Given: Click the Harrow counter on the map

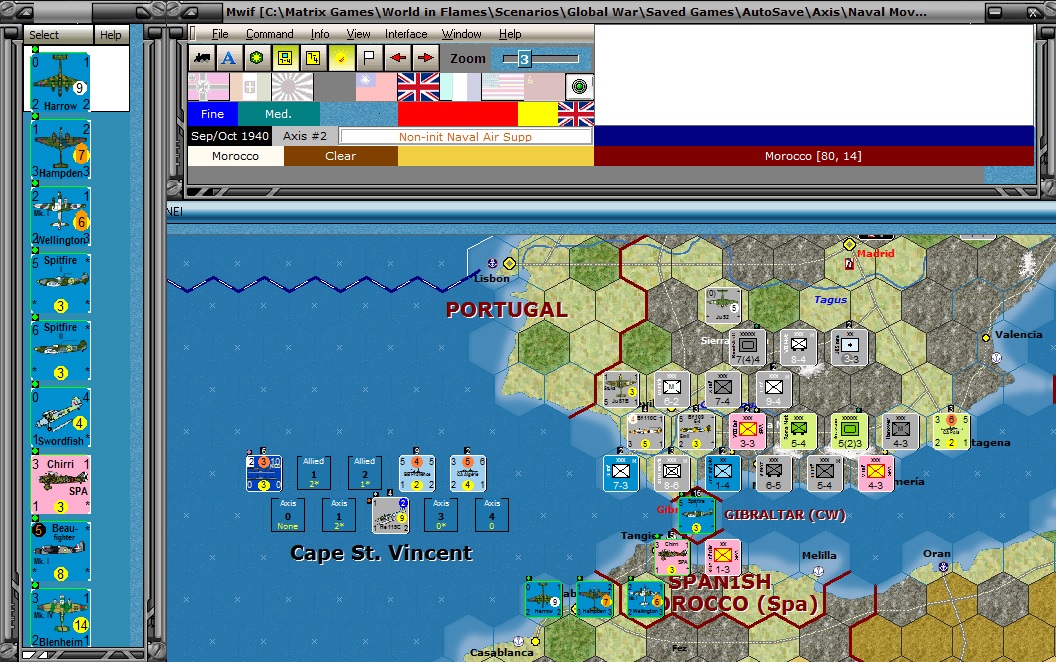Looking at the screenshot, I should (x=543, y=599).
